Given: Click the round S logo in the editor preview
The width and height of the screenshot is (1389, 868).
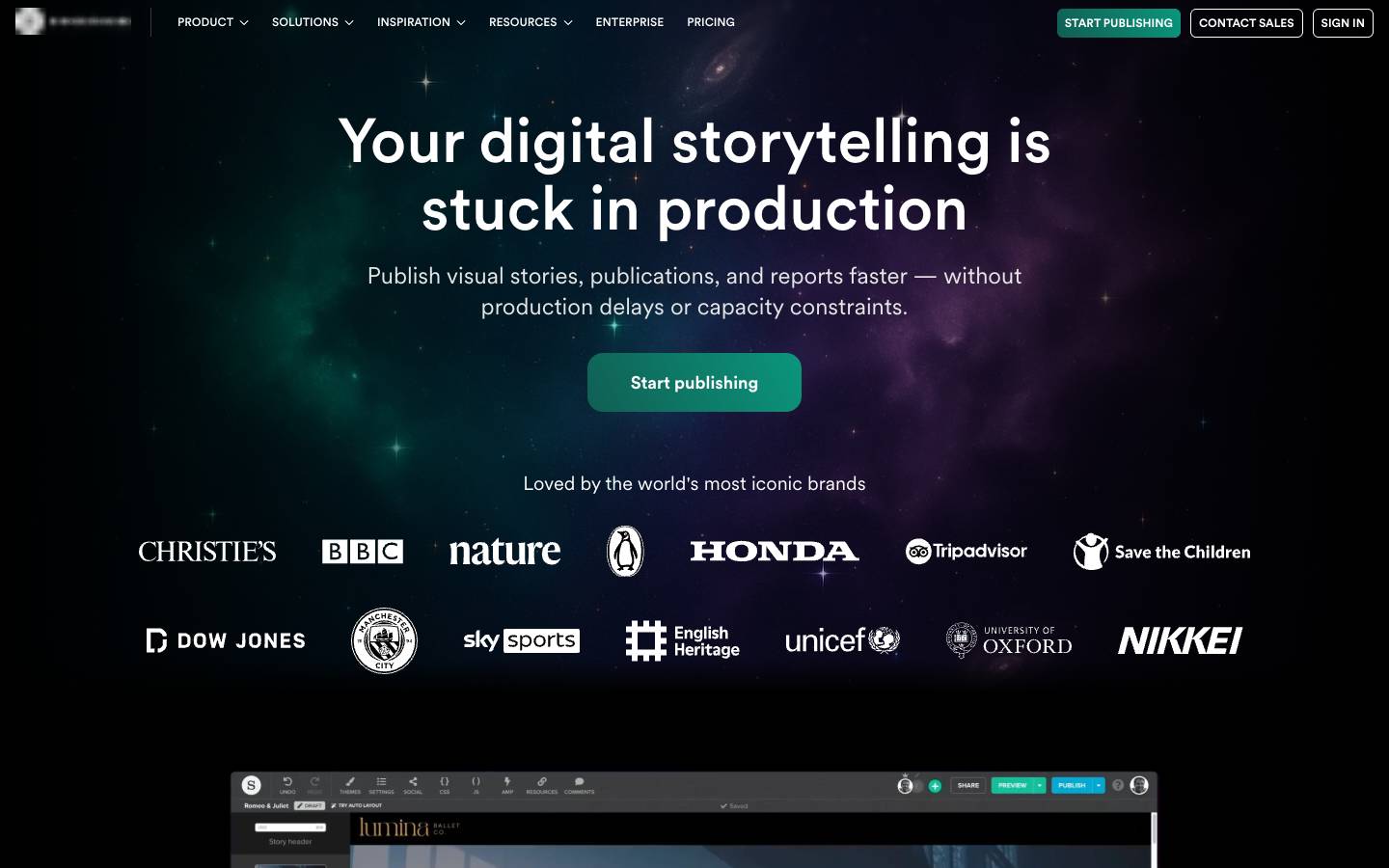Looking at the screenshot, I should 251,785.
